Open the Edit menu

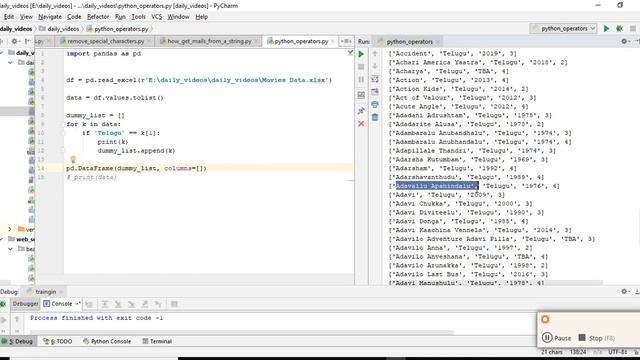pos(9,17)
